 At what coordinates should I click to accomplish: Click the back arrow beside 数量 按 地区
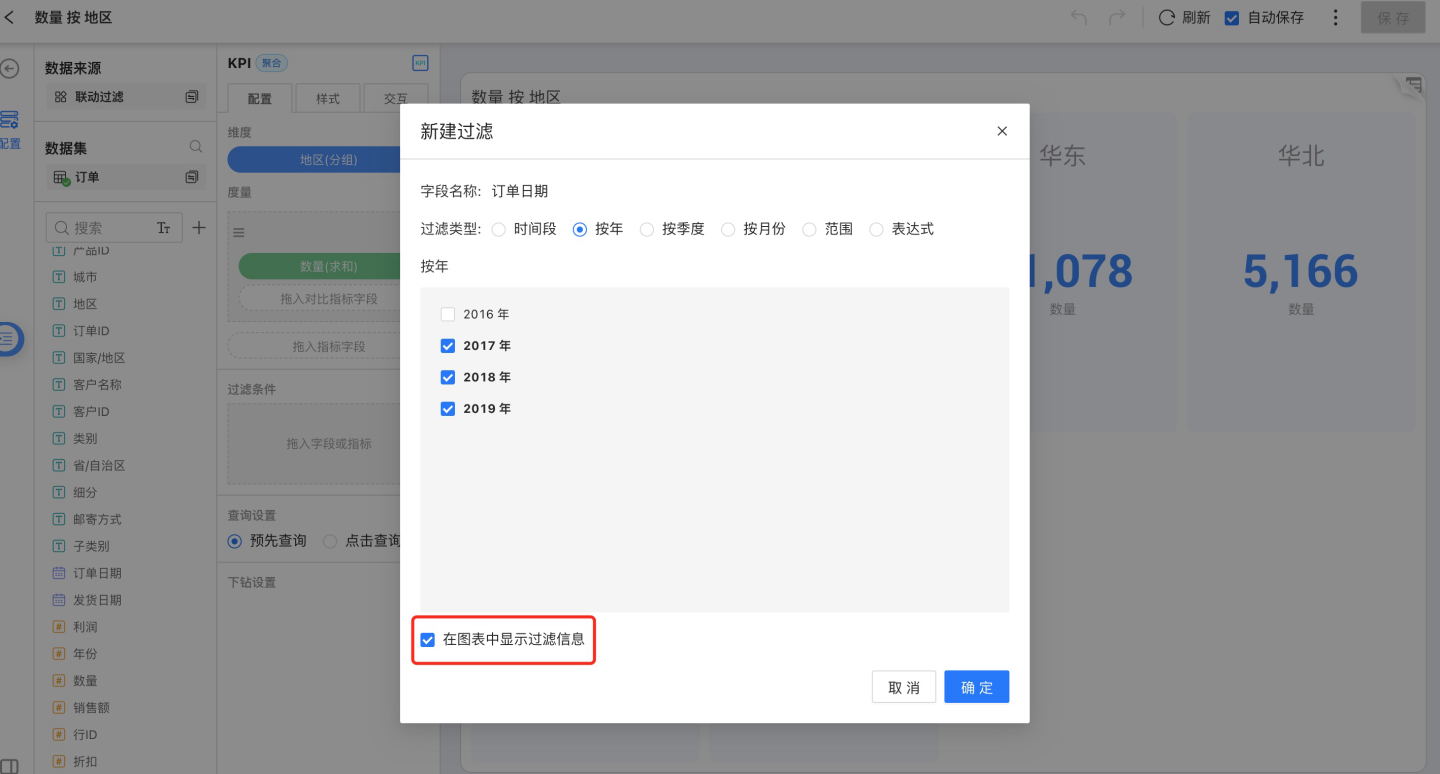coord(10,18)
